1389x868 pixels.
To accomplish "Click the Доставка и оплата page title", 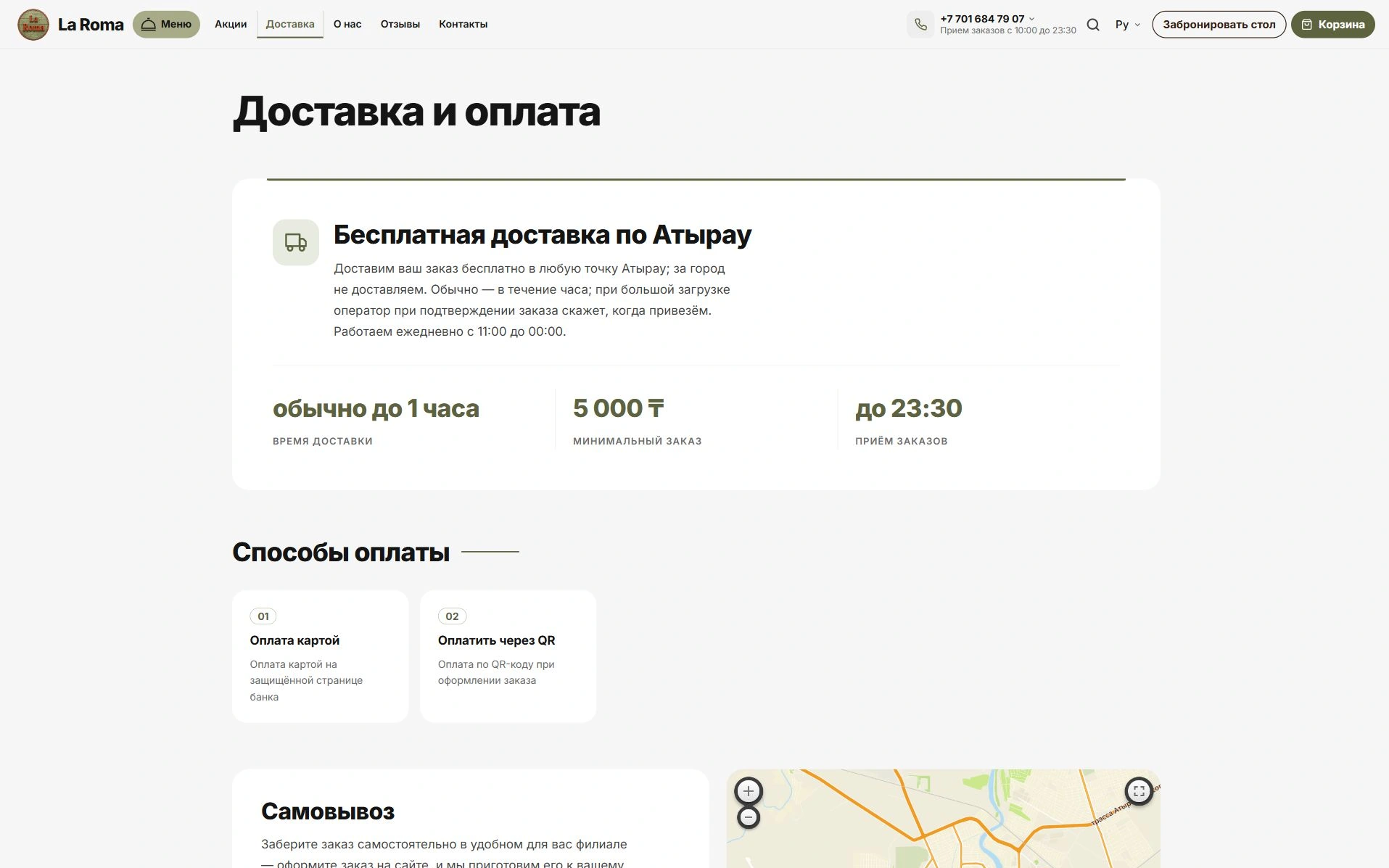I will [416, 112].
